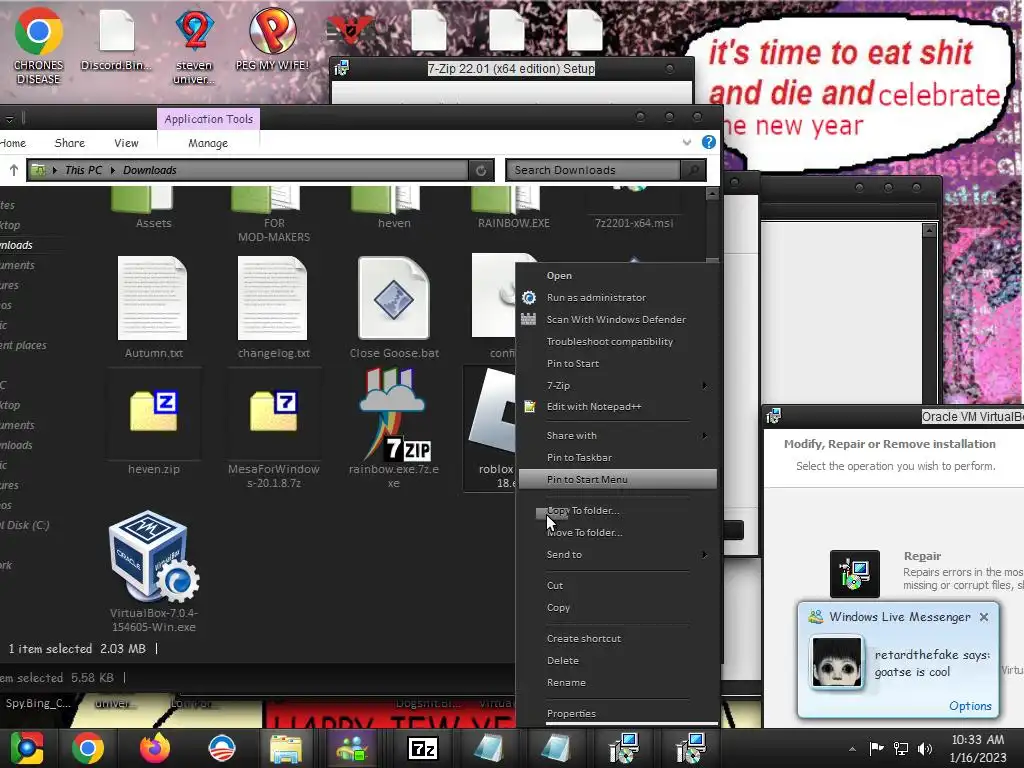Open the breadcrumb arrow after This PC

point(113,170)
